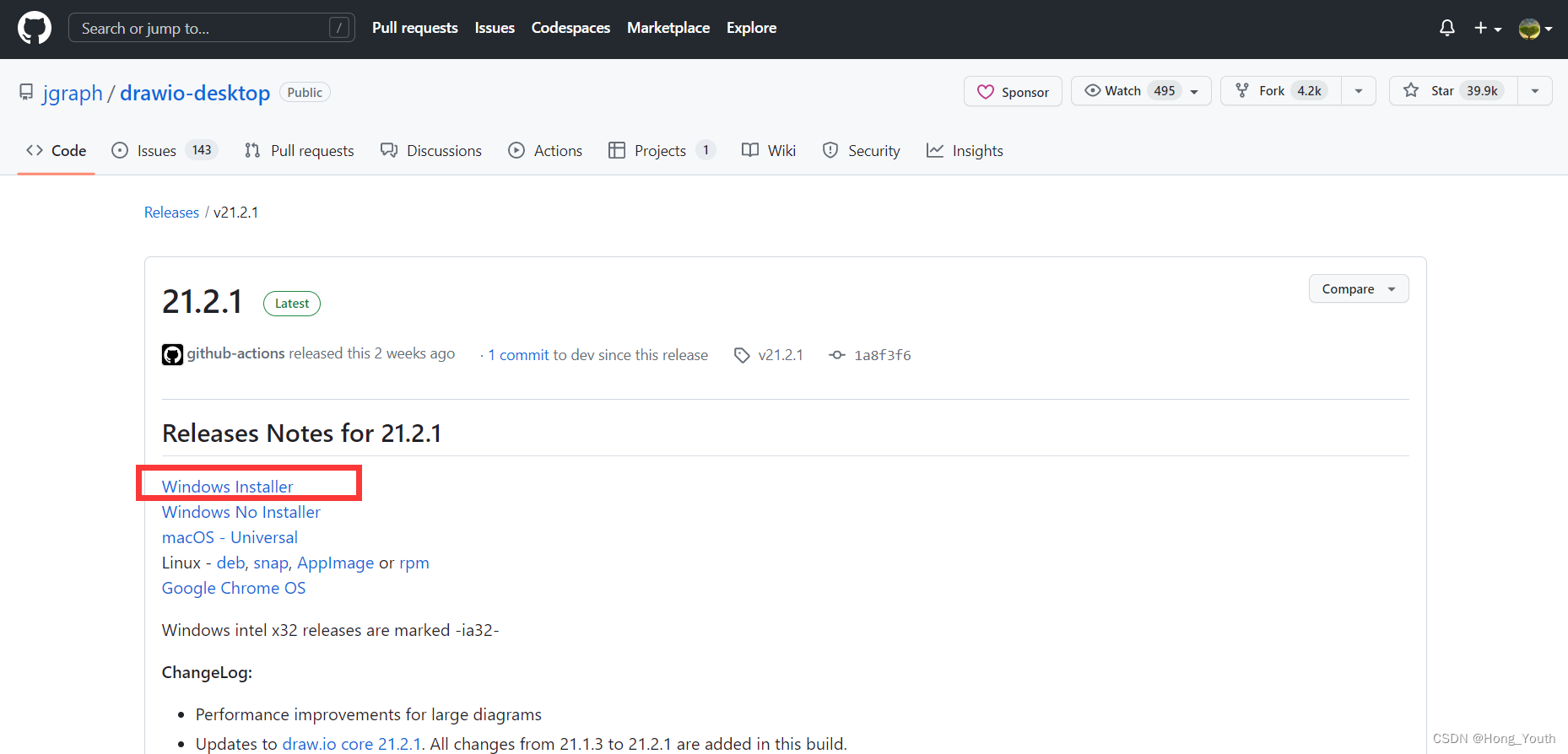Switch to the Discussions tab

coord(431,150)
